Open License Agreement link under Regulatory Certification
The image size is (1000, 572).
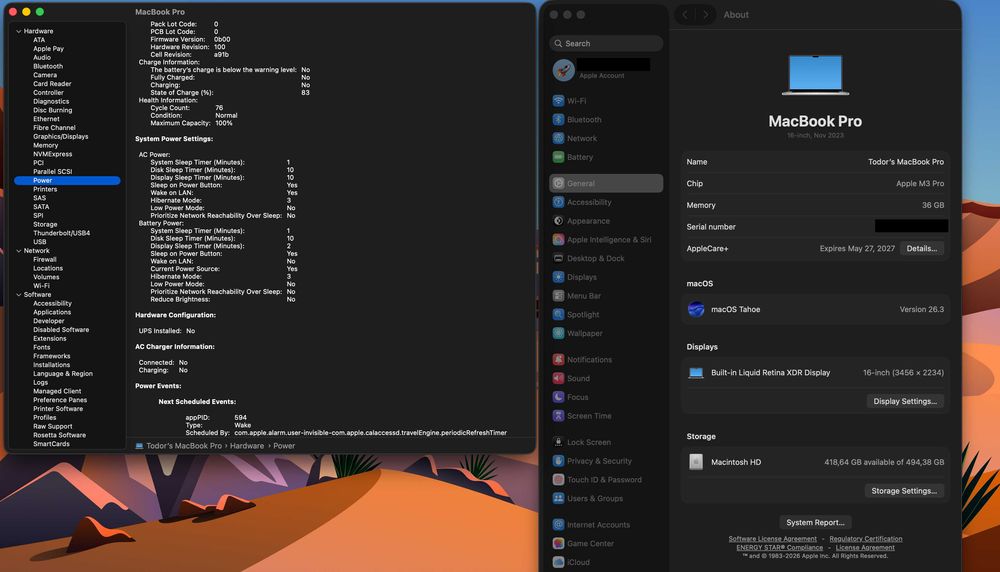[x=865, y=548]
